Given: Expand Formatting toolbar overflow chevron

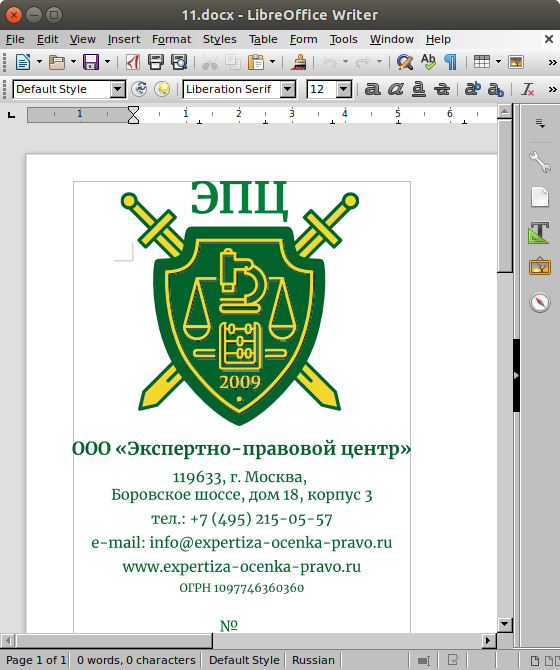Looking at the screenshot, I should click(x=552, y=89).
